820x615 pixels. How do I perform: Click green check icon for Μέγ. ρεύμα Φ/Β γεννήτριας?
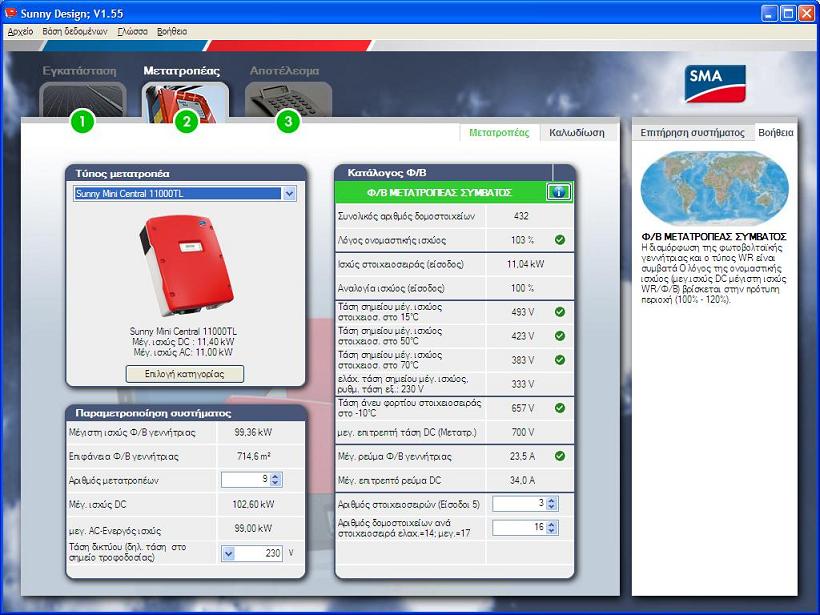tap(560, 456)
